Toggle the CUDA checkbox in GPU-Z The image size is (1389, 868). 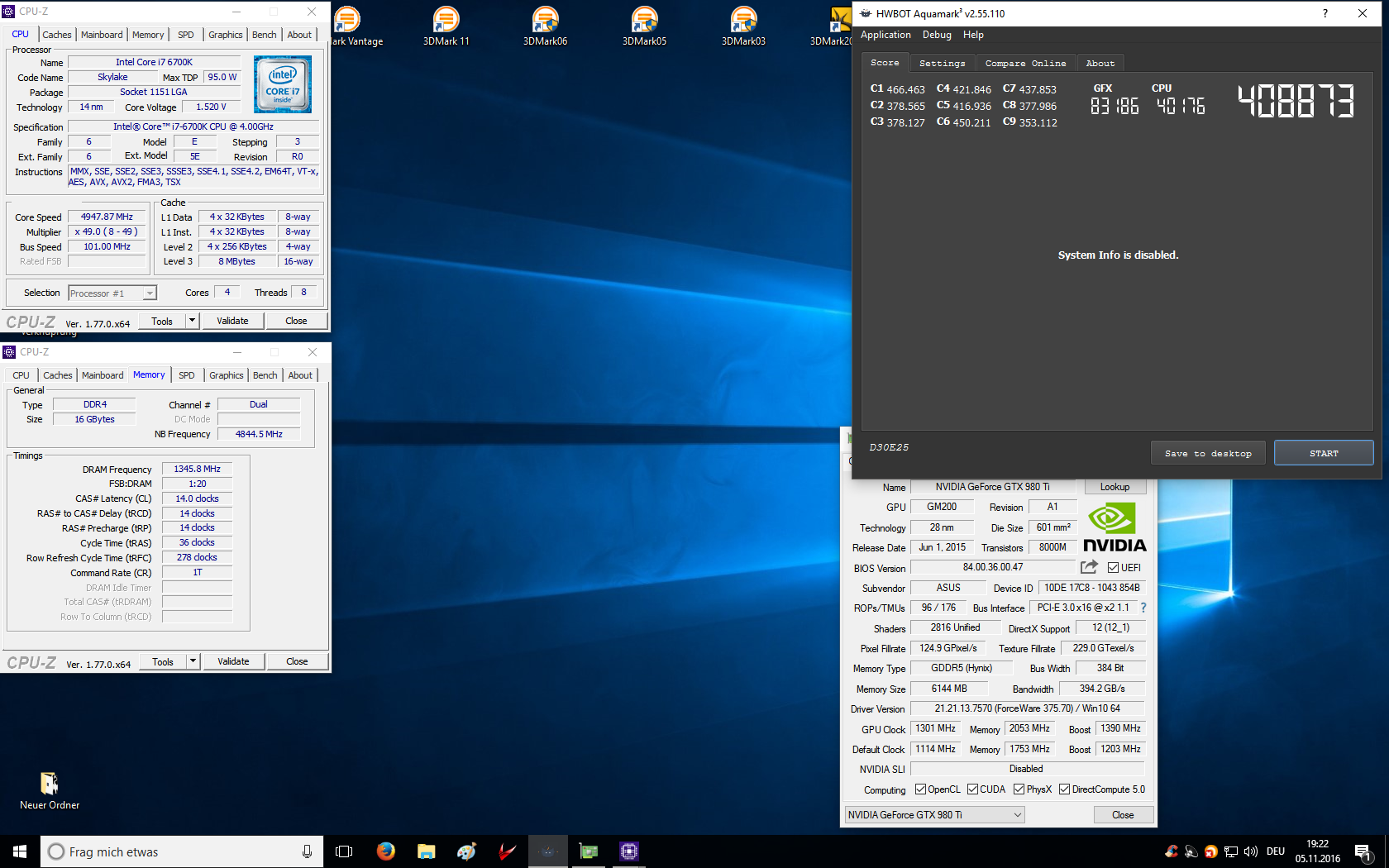972,789
